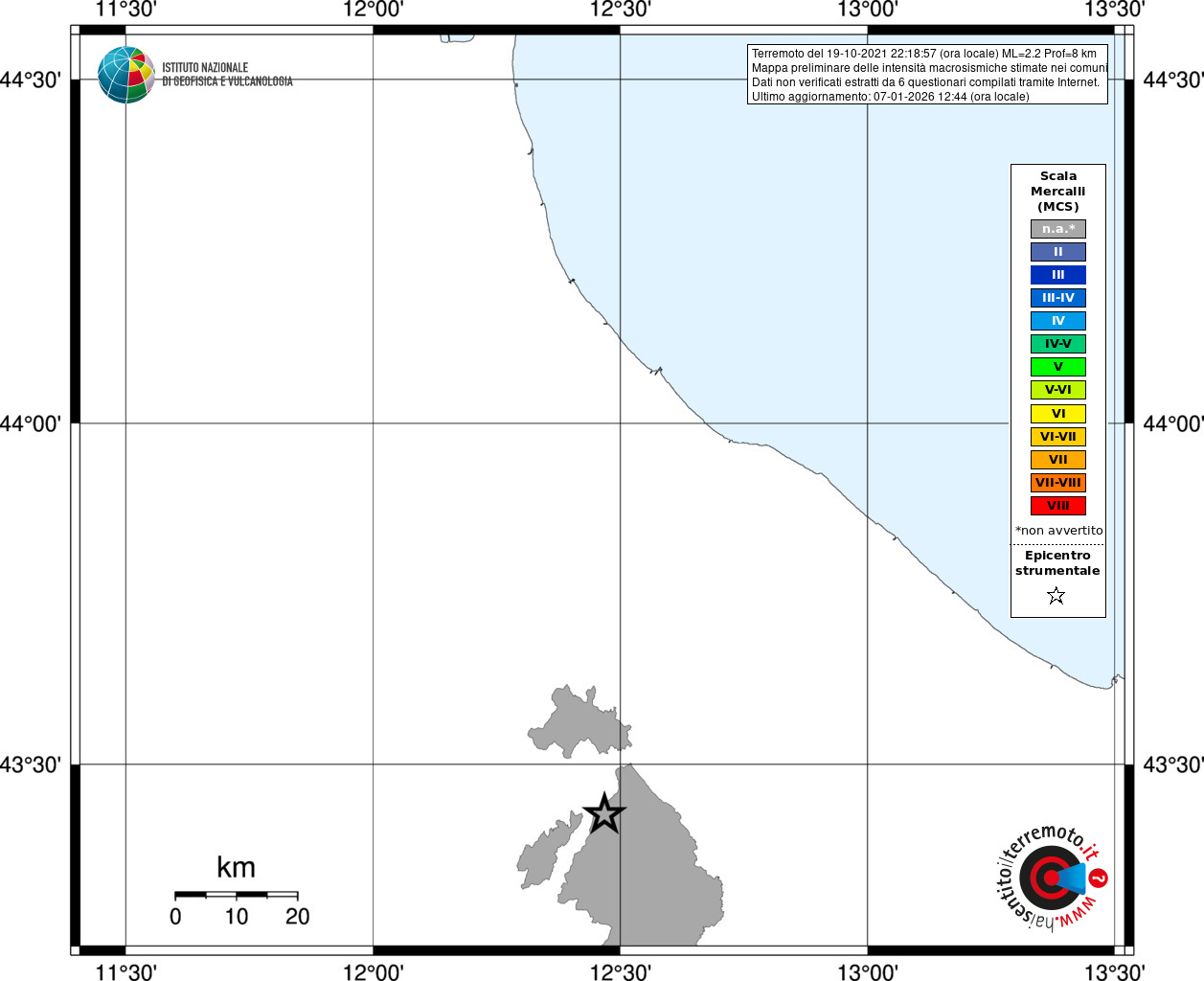This screenshot has height=981, width=1204.
Task: Click the INGV globe logo
Action: (126, 75)
